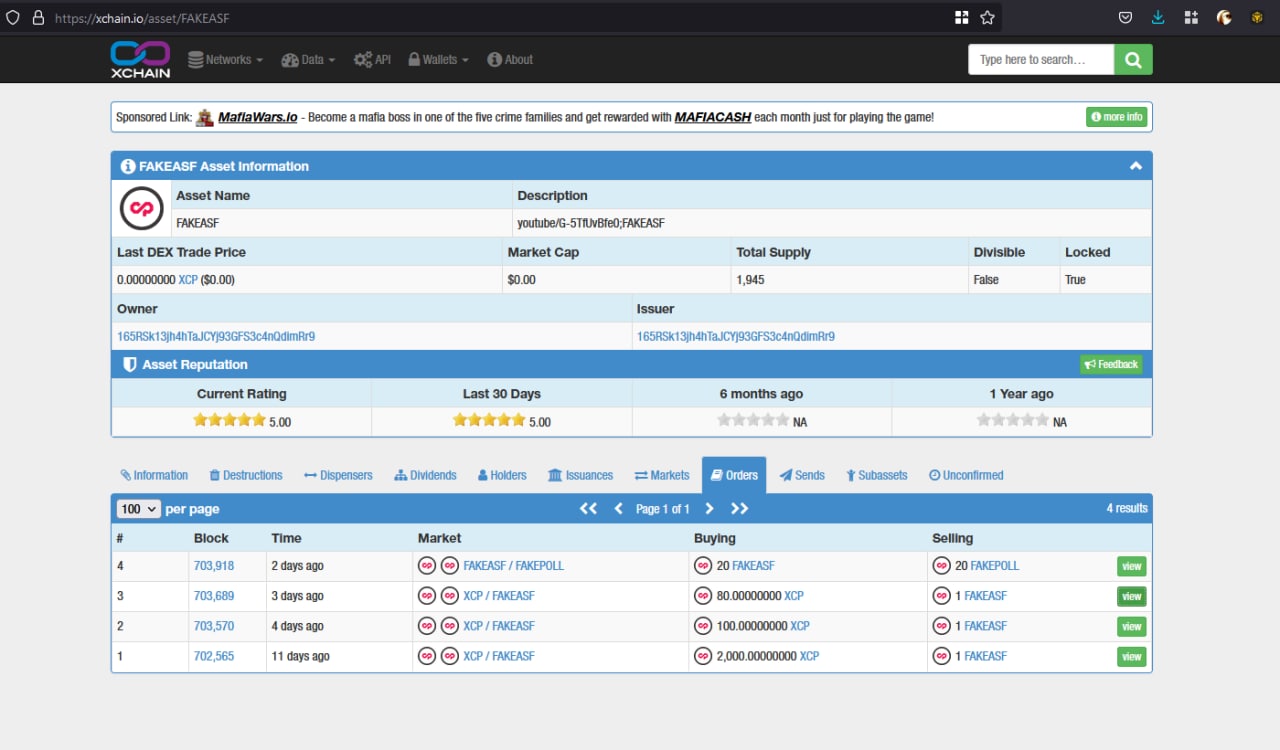Click view button for block 702,565 order

tap(1132, 656)
